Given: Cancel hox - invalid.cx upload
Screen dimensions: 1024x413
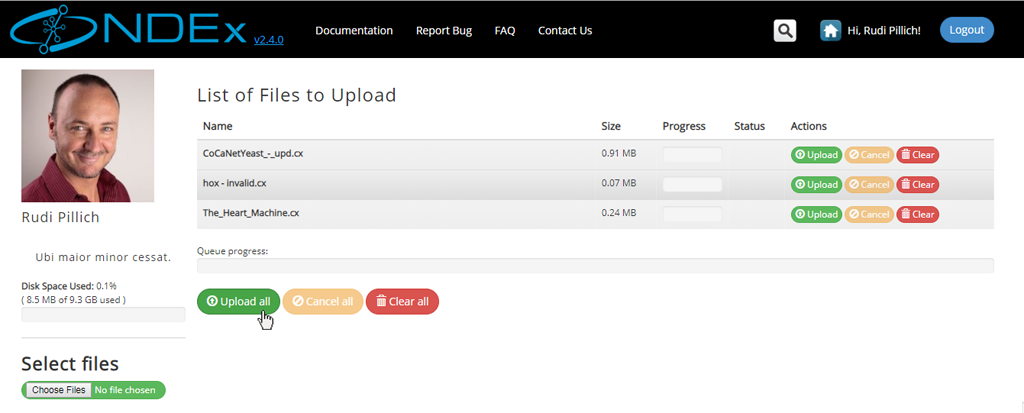Looking at the screenshot, I should [x=869, y=185].
